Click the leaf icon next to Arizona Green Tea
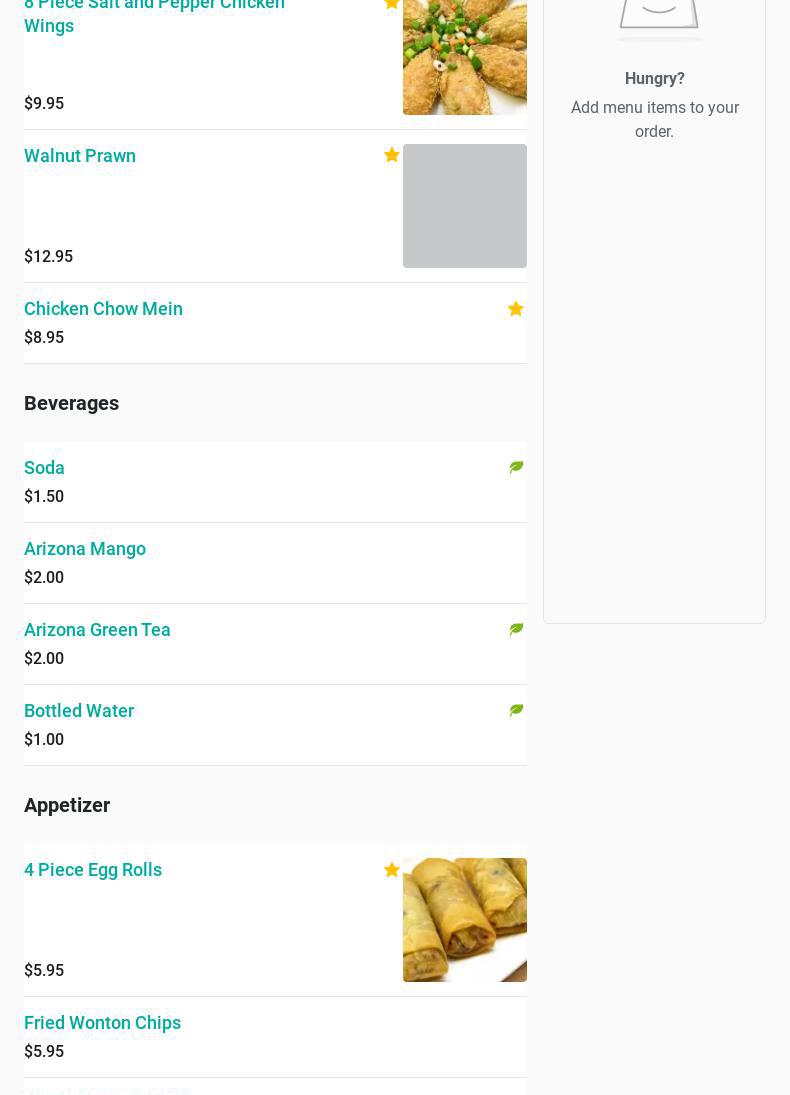Screen dimensions: 790x1095 (x=516, y=629)
